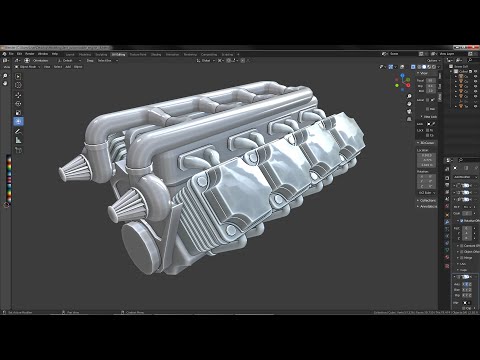Hide the last object in the outliner list
Image resolution: width=480 pixels, height=360 pixels.
[x=475, y=106]
